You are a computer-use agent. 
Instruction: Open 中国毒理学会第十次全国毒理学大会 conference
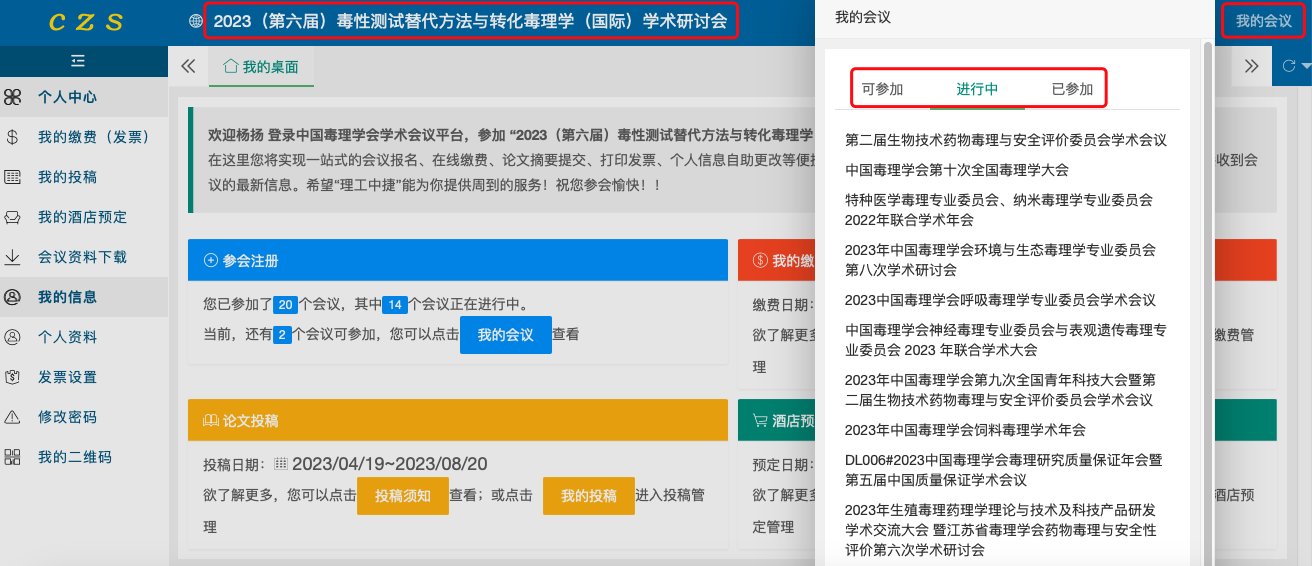click(x=956, y=170)
